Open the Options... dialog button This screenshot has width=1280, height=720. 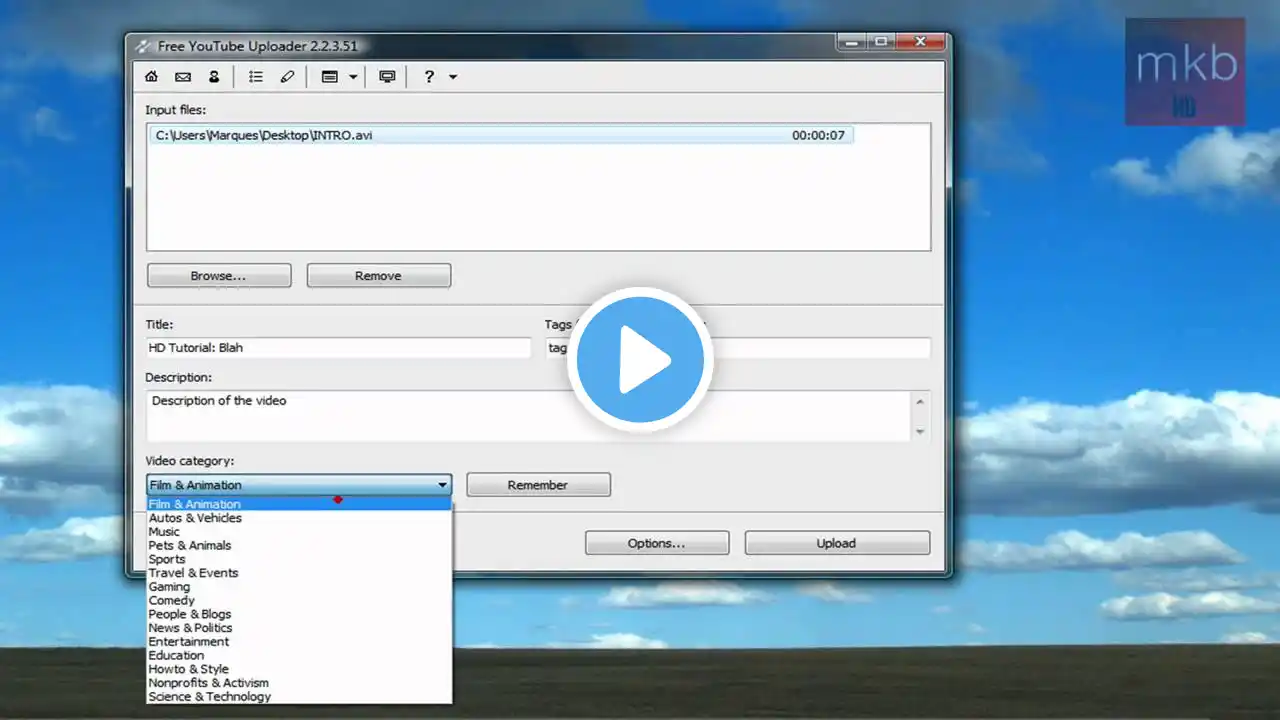657,543
